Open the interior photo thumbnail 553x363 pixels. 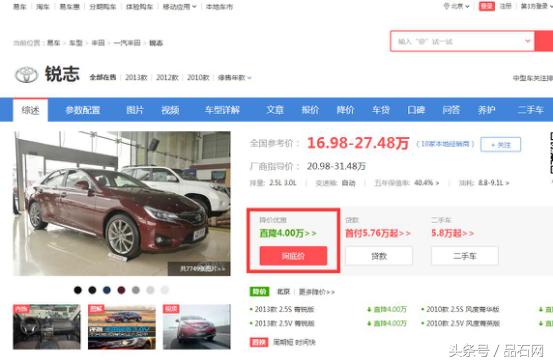pyautogui.click(x=47, y=327)
